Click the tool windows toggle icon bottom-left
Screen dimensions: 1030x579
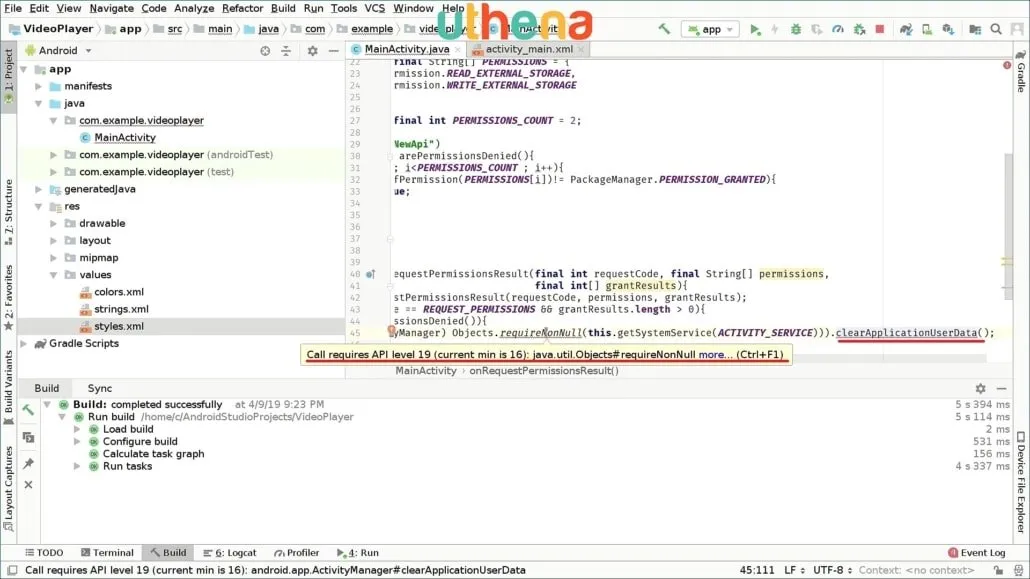tap(12, 570)
